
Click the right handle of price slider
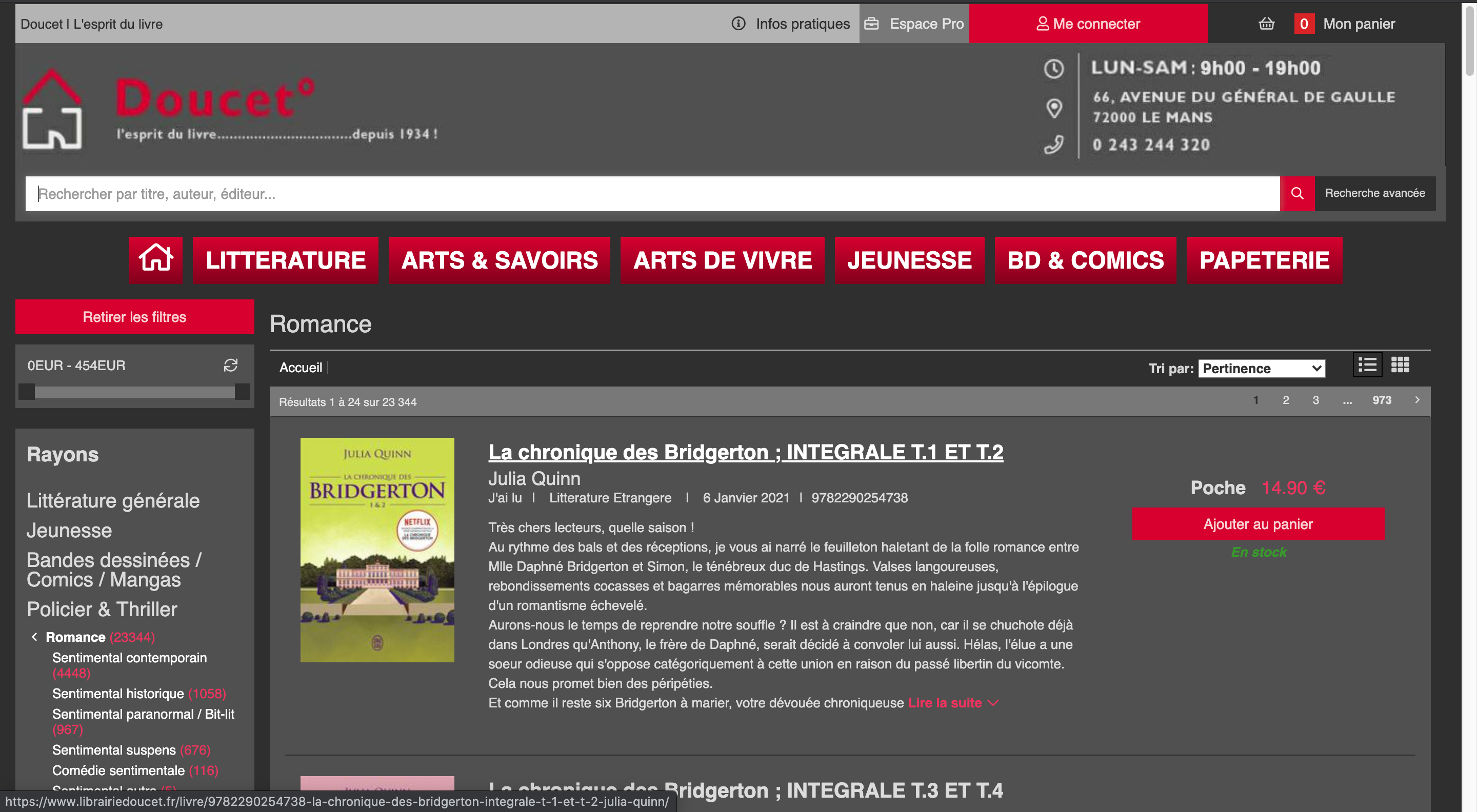243,392
